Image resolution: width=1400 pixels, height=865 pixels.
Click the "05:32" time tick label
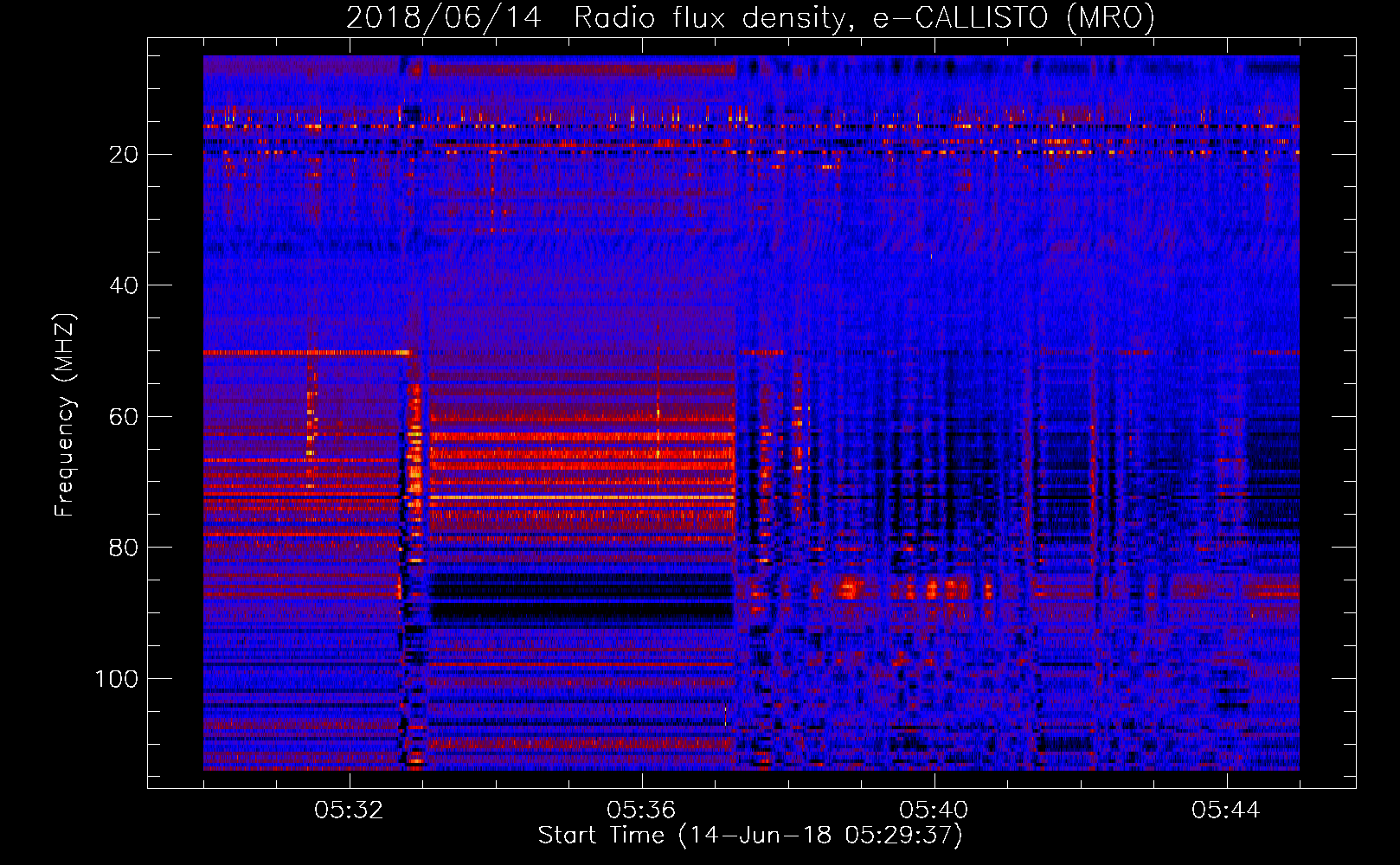tap(349, 811)
